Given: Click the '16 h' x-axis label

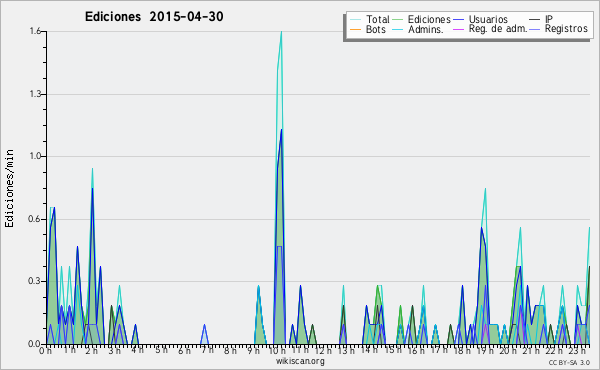Looking at the screenshot, I should pyautogui.click(x=416, y=351).
